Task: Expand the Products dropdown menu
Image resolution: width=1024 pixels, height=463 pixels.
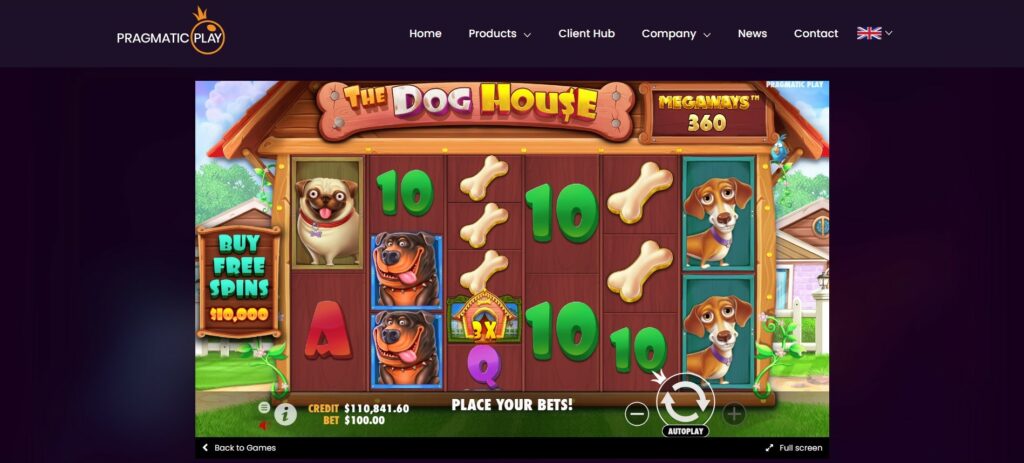Action: click(500, 34)
